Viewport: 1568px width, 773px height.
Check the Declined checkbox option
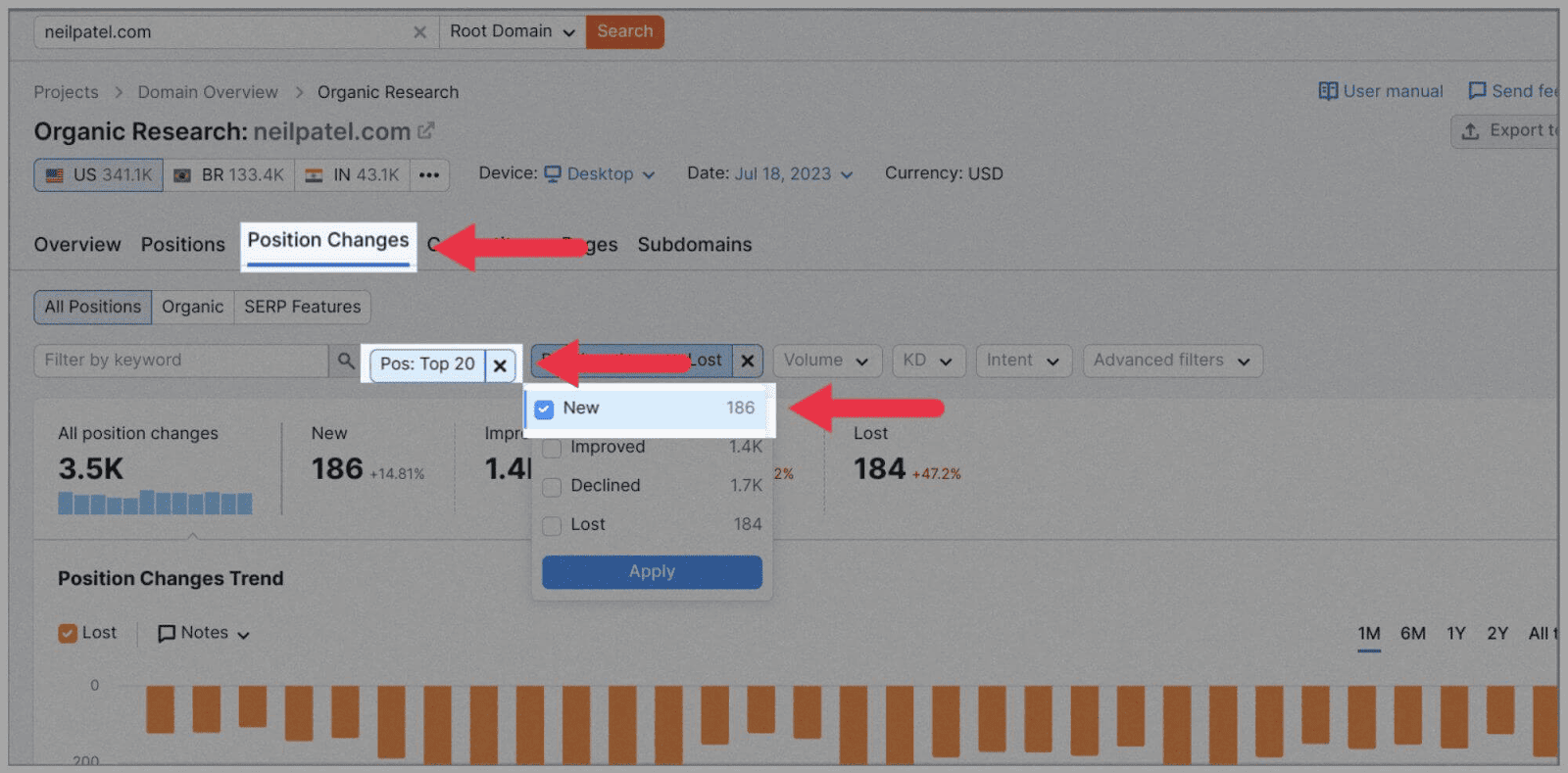552,487
